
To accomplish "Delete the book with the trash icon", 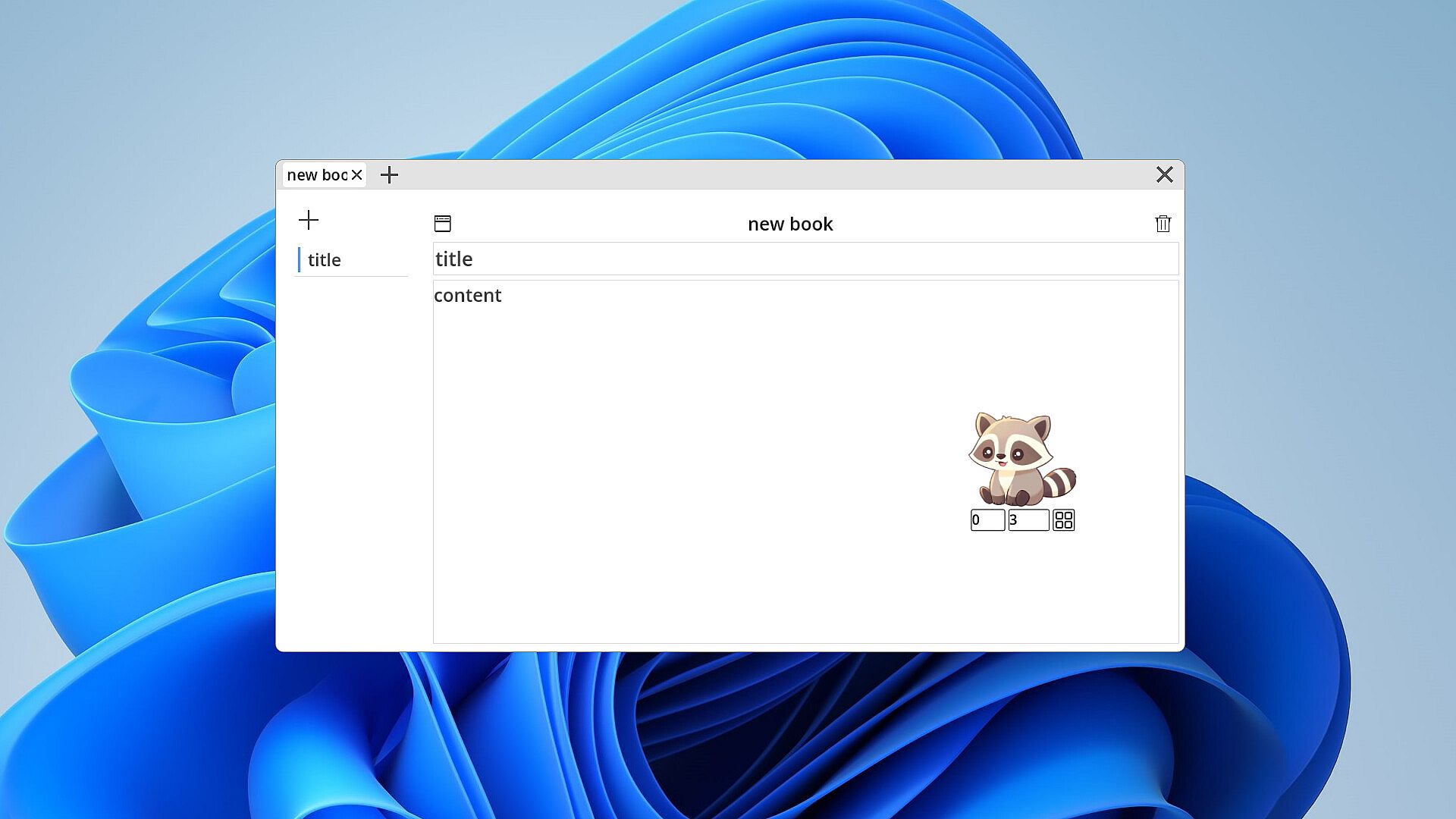I will 1163,224.
